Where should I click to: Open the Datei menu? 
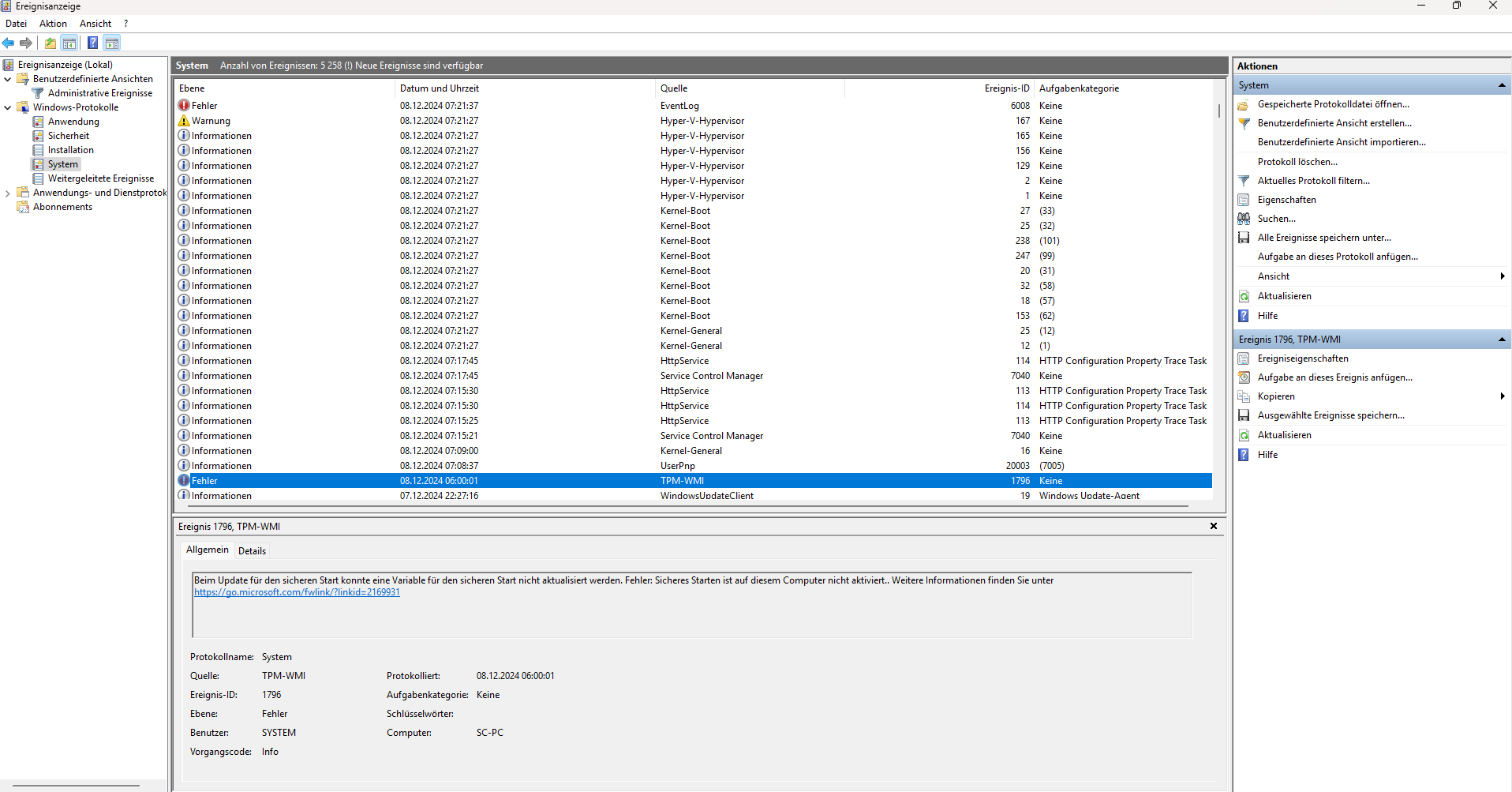pos(16,24)
